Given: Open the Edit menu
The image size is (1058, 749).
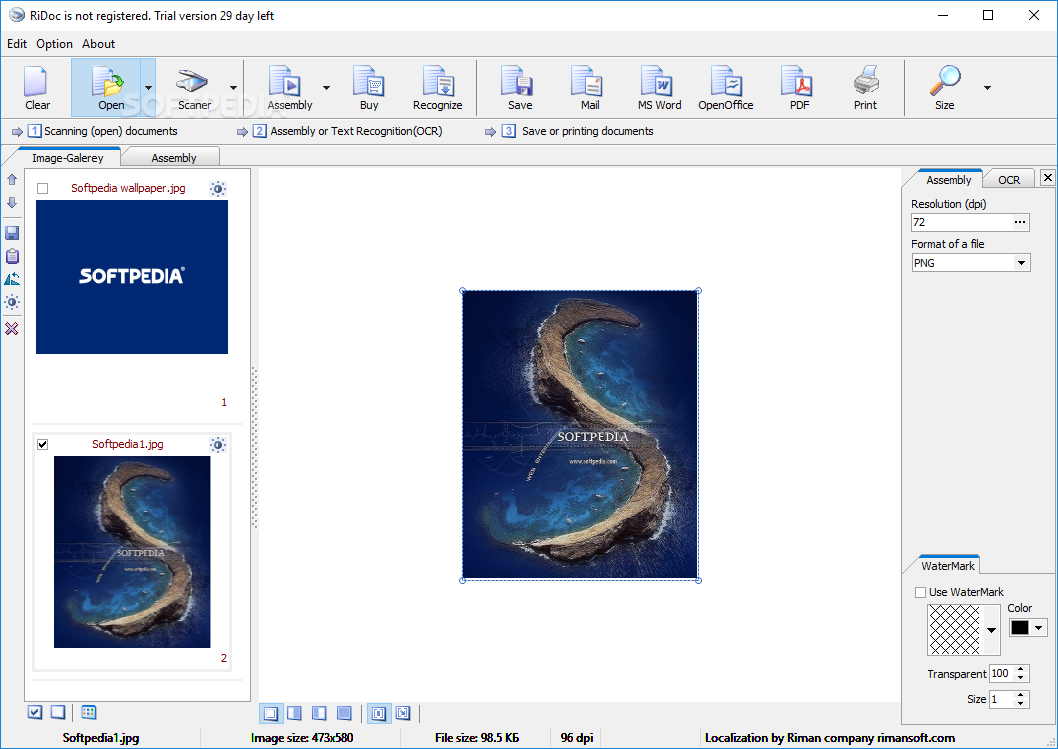Looking at the screenshot, I should [17, 44].
